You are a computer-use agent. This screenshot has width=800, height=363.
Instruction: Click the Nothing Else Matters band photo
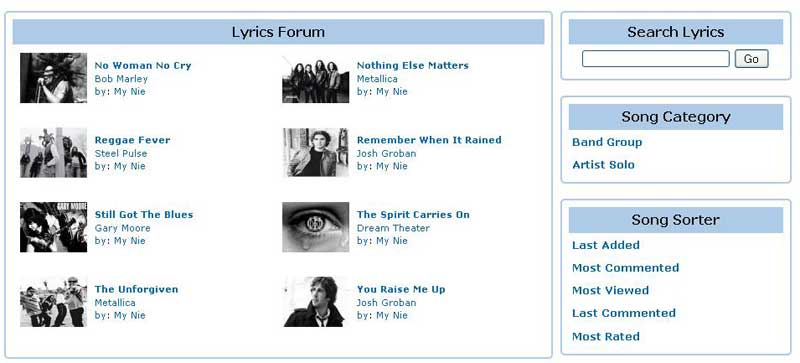[x=316, y=78]
